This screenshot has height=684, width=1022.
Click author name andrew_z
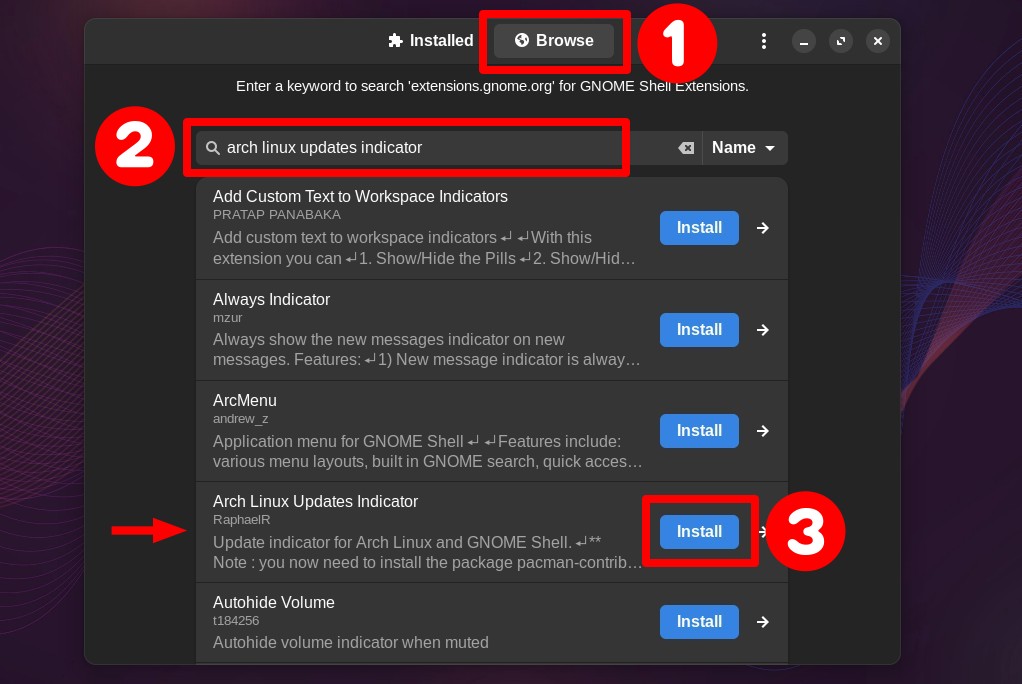pos(241,419)
